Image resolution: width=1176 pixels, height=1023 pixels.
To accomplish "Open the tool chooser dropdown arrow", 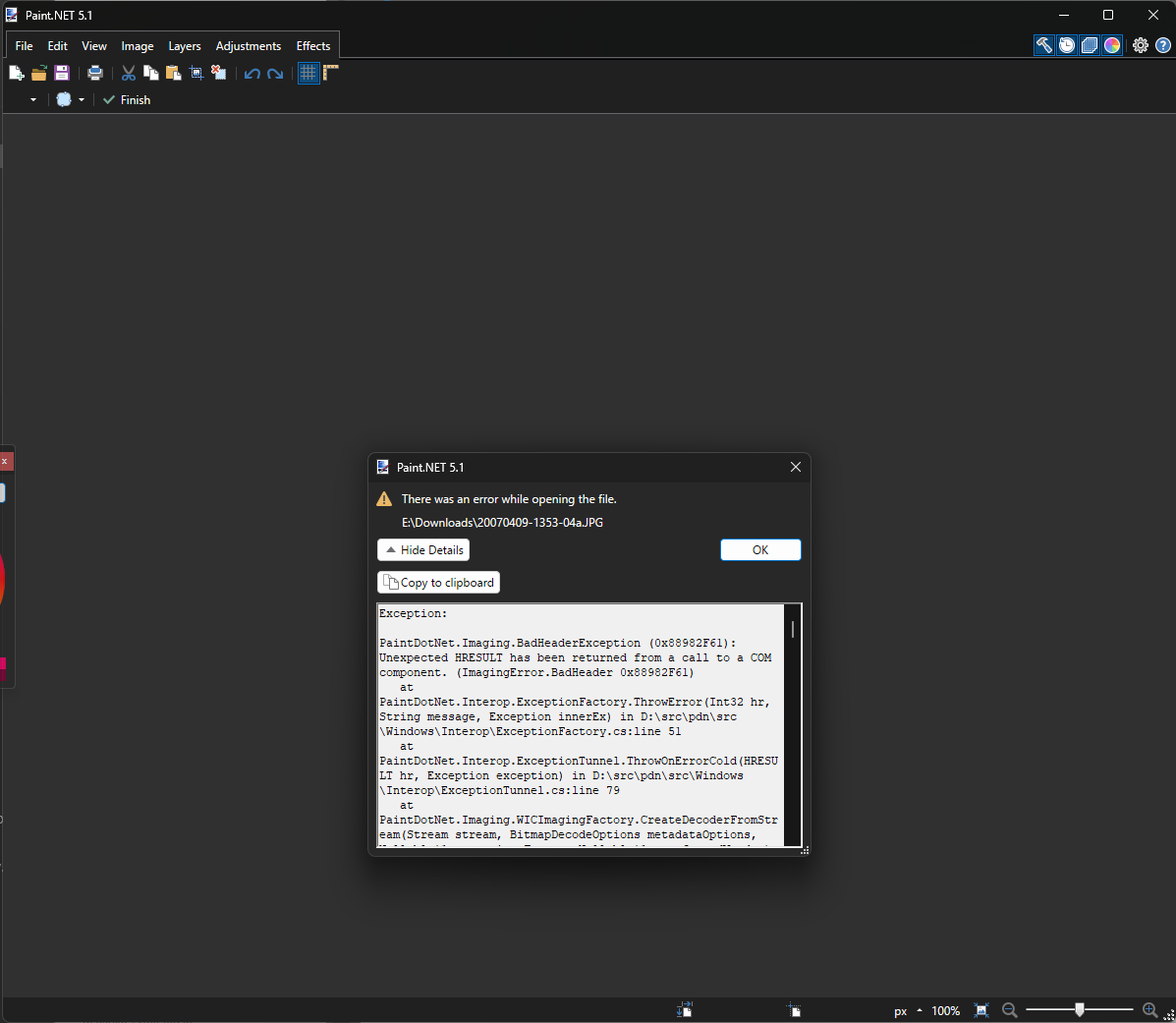I will (33, 100).
